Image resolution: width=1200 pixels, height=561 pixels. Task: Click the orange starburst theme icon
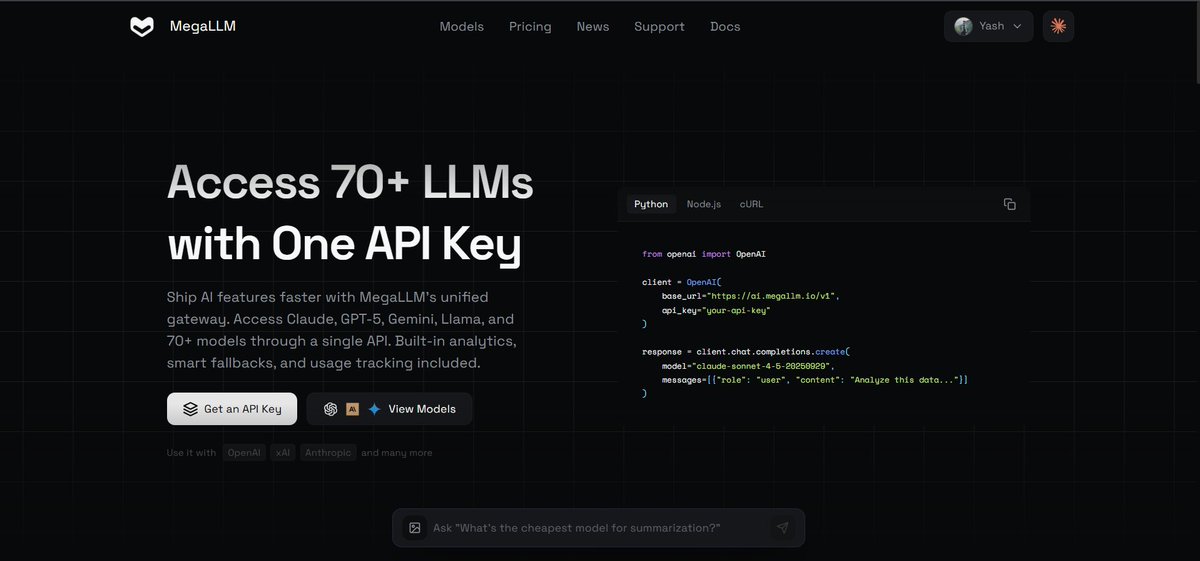pos(1058,27)
